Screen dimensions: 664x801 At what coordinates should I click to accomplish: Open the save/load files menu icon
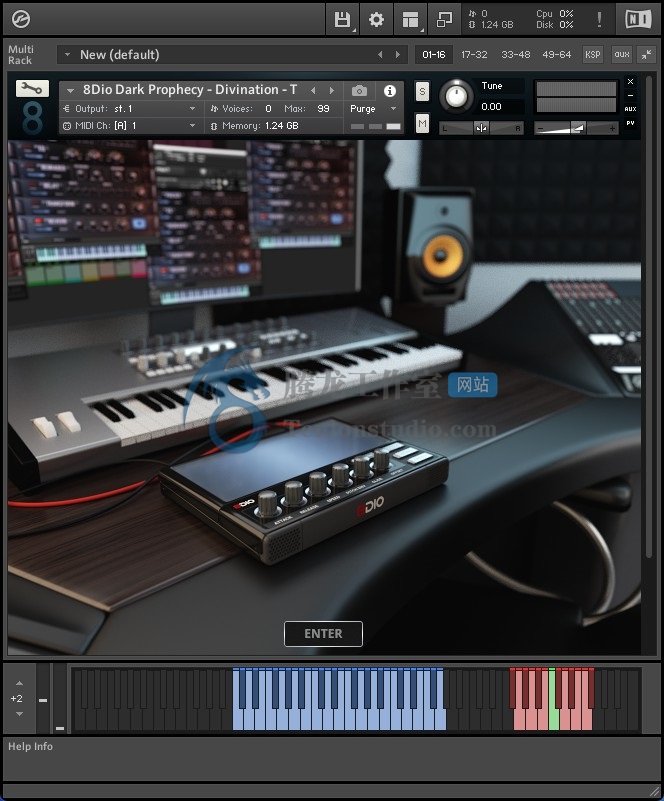[x=342, y=20]
